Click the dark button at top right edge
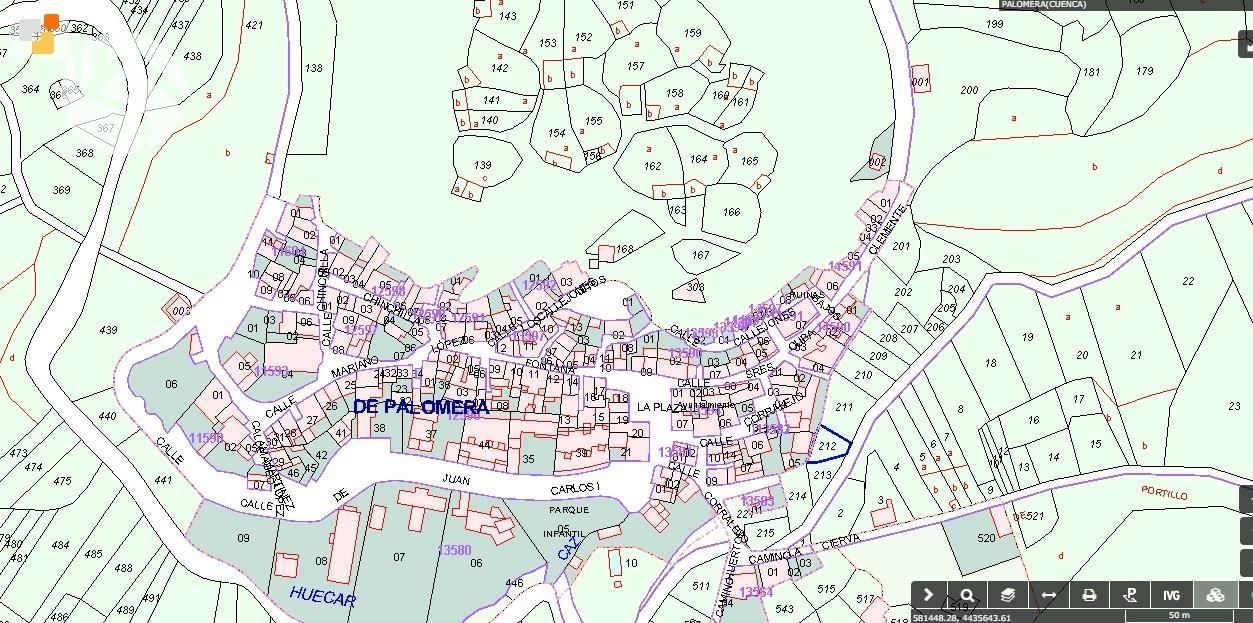The width and height of the screenshot is (1253, 623). coord(1246,43)
